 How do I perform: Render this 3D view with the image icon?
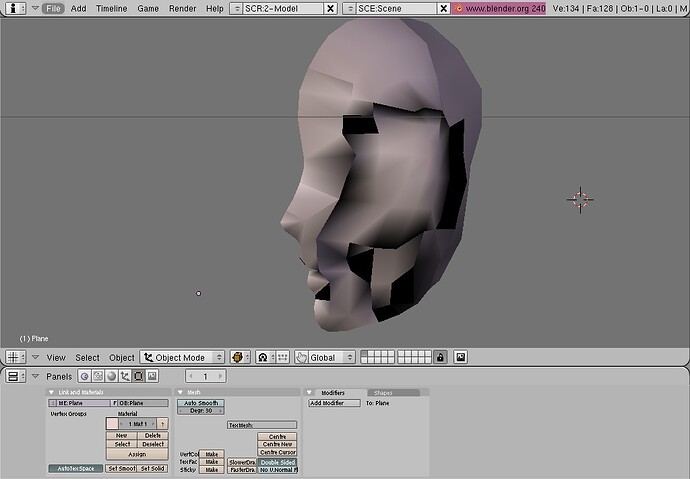click(x=460, y=357)
